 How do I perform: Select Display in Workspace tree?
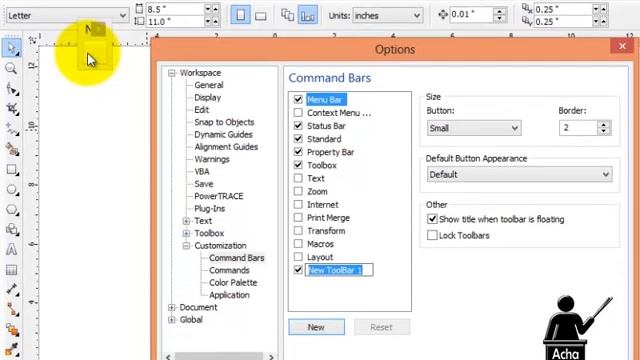click(x=207, y=98)
